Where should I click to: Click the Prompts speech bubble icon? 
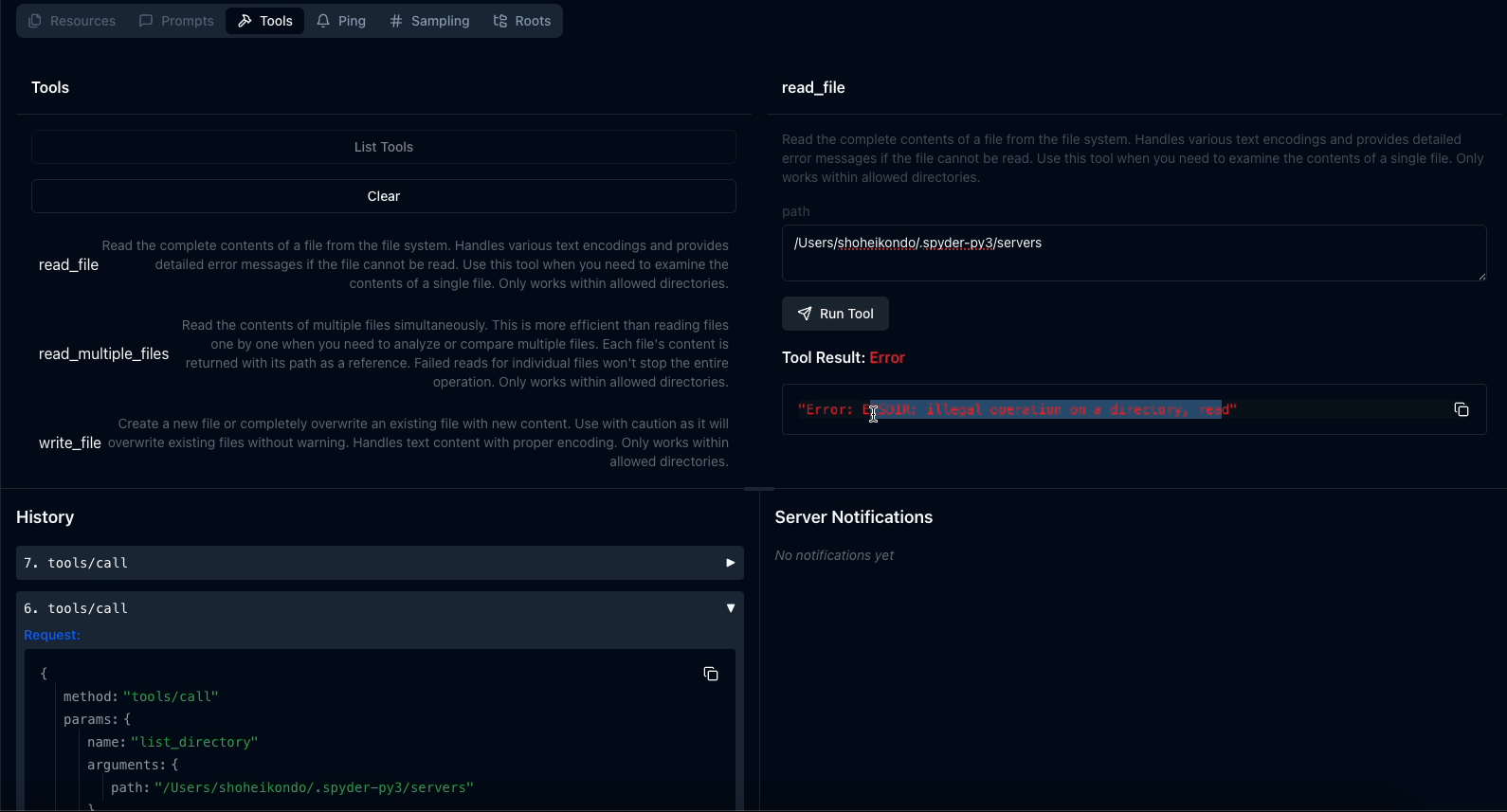coord(146,21)
